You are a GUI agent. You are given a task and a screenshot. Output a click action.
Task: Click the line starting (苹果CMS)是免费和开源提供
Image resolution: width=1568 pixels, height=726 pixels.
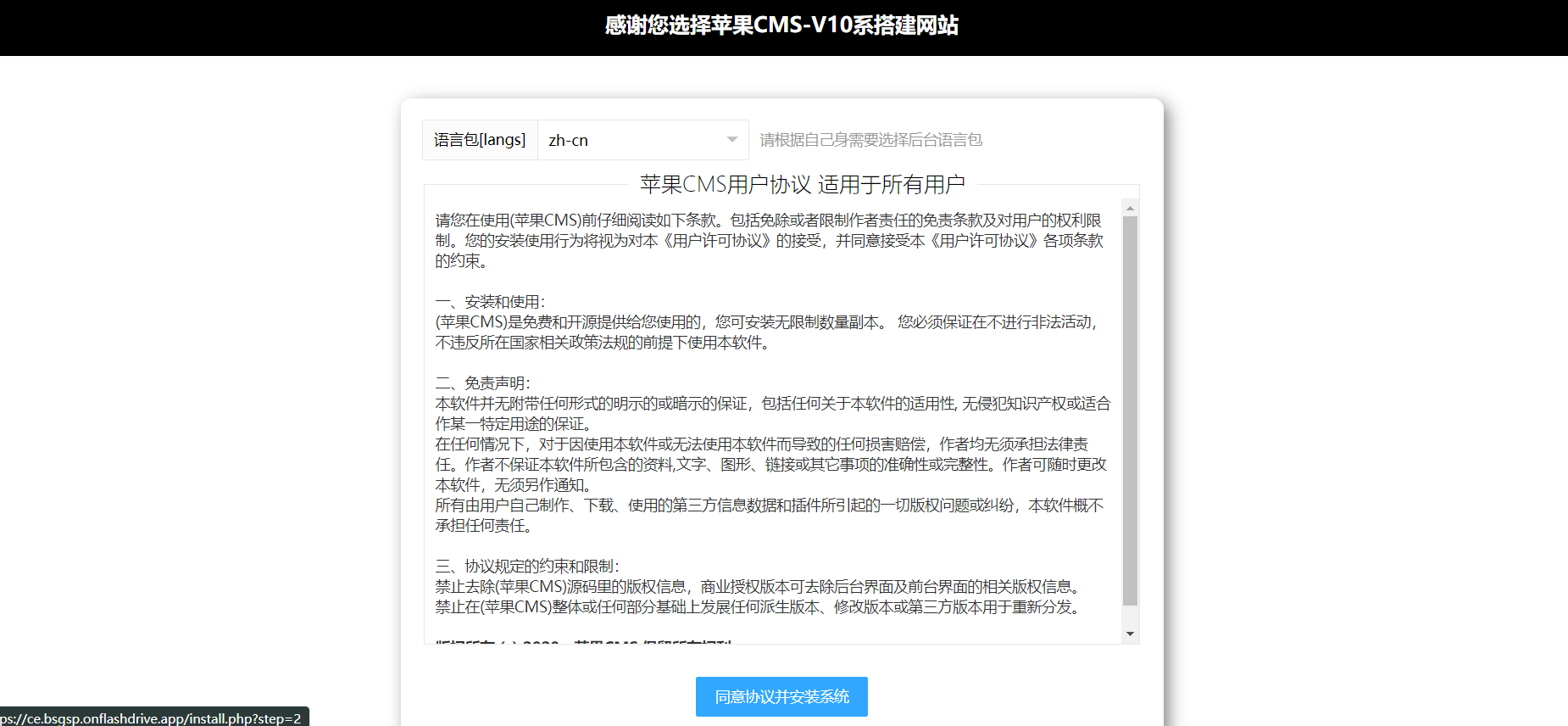[769, 332]
